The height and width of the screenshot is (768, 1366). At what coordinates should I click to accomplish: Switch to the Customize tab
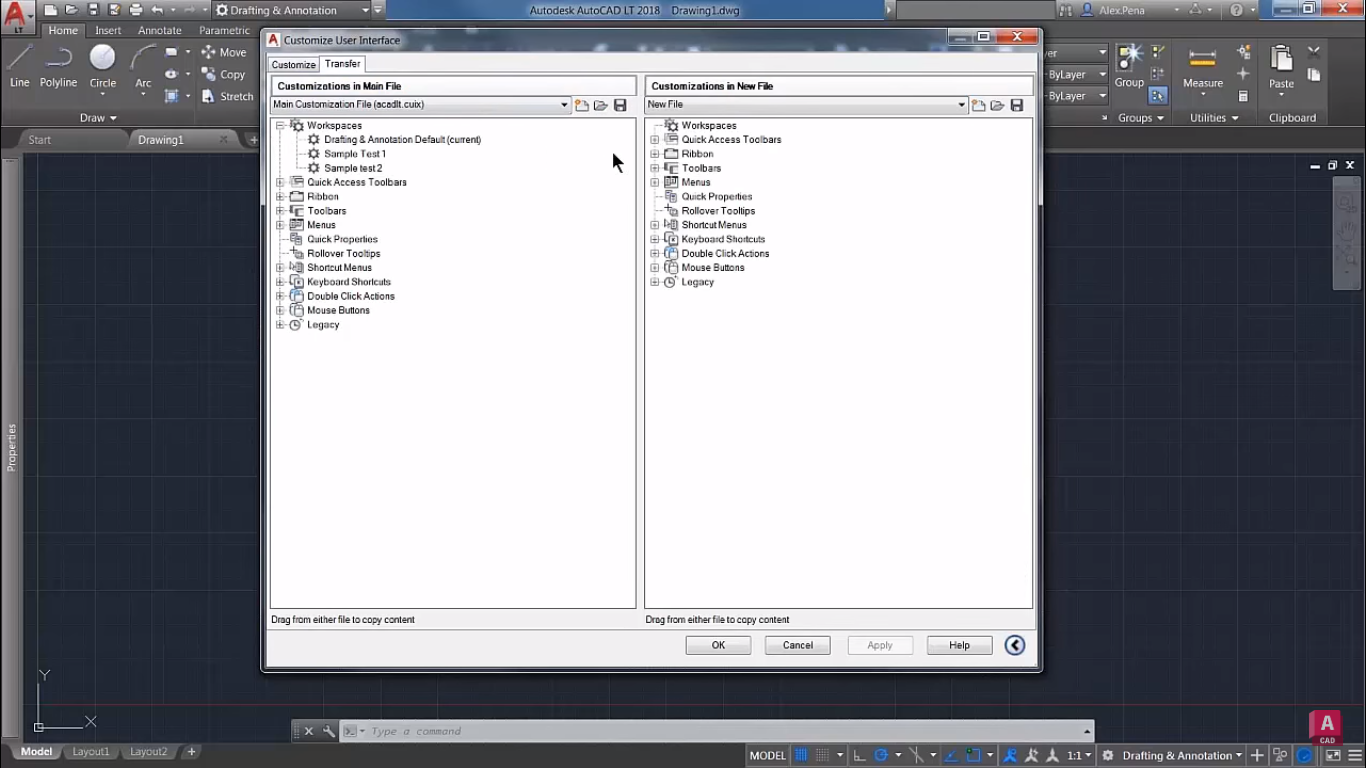point(294,64)
